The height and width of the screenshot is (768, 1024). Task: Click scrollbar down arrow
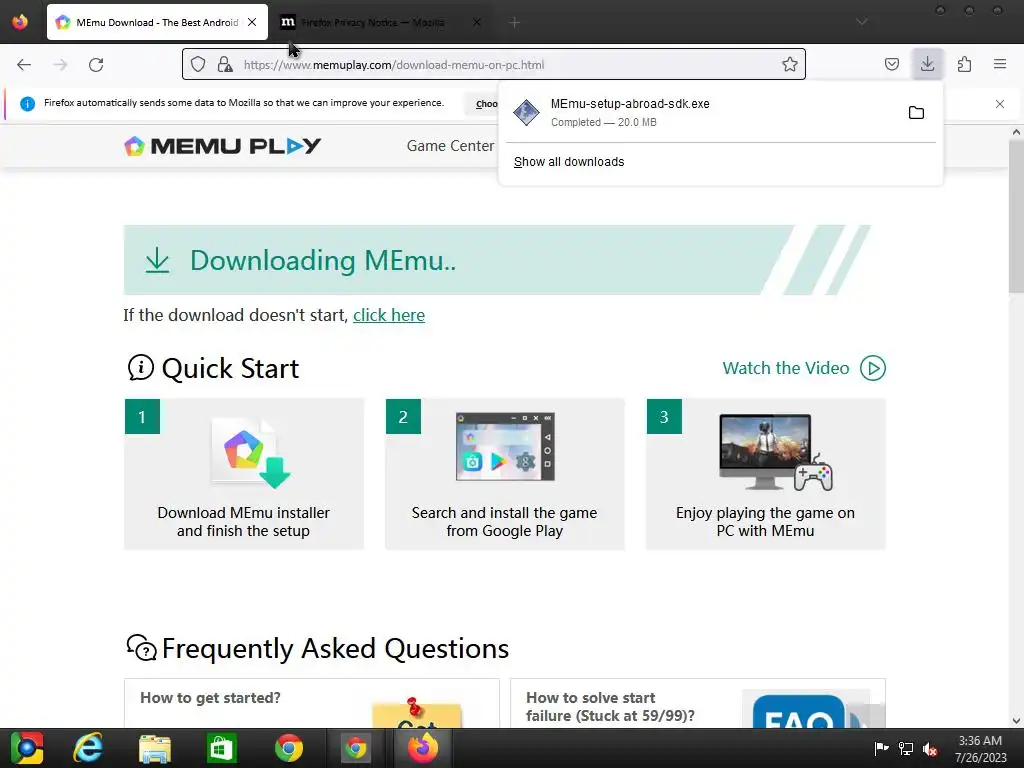pyautogui.click(x=1016, y=721)
